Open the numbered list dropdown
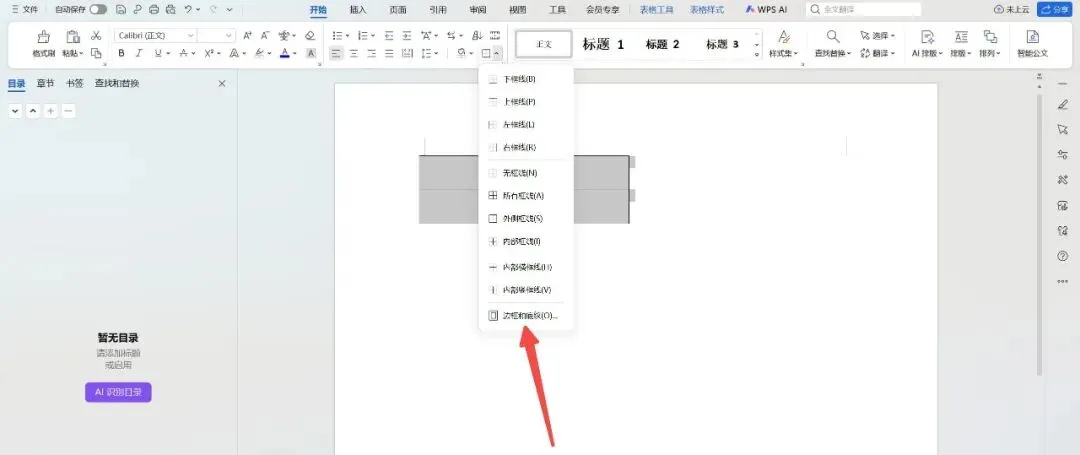 tap(373, 35)
